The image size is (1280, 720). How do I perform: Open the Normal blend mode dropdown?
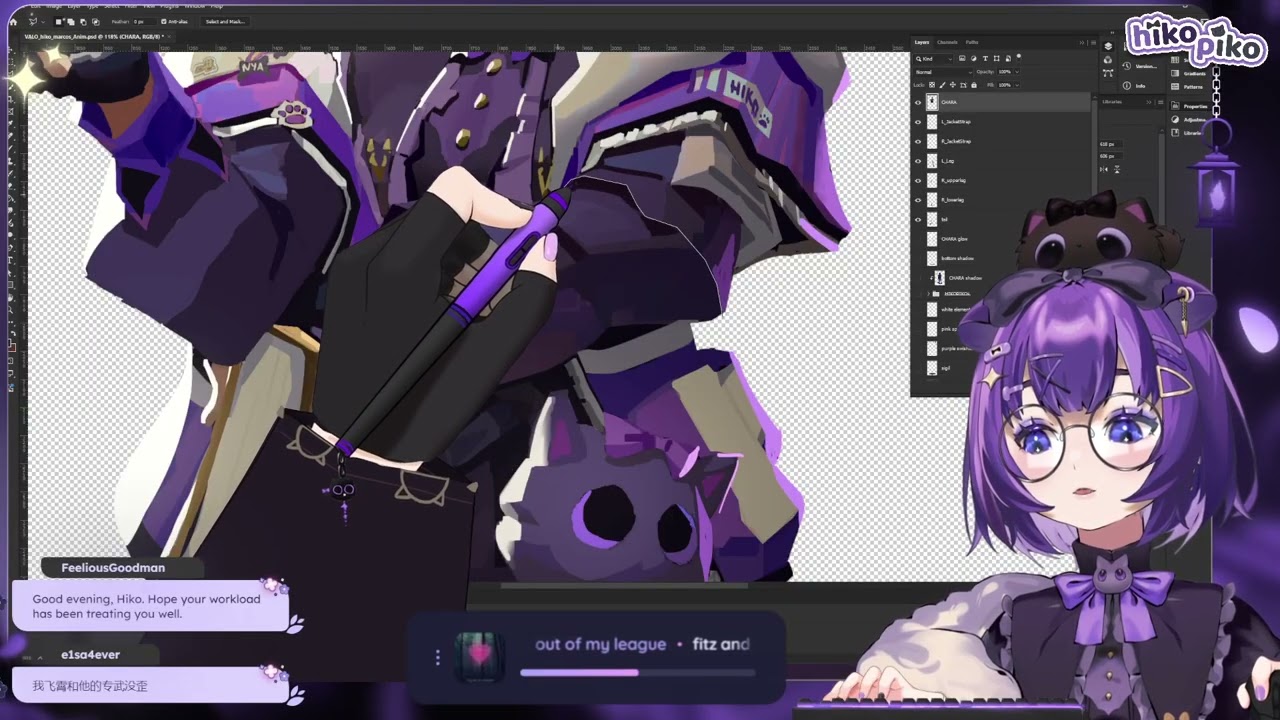pyautogui.click(x=943, y=72)
